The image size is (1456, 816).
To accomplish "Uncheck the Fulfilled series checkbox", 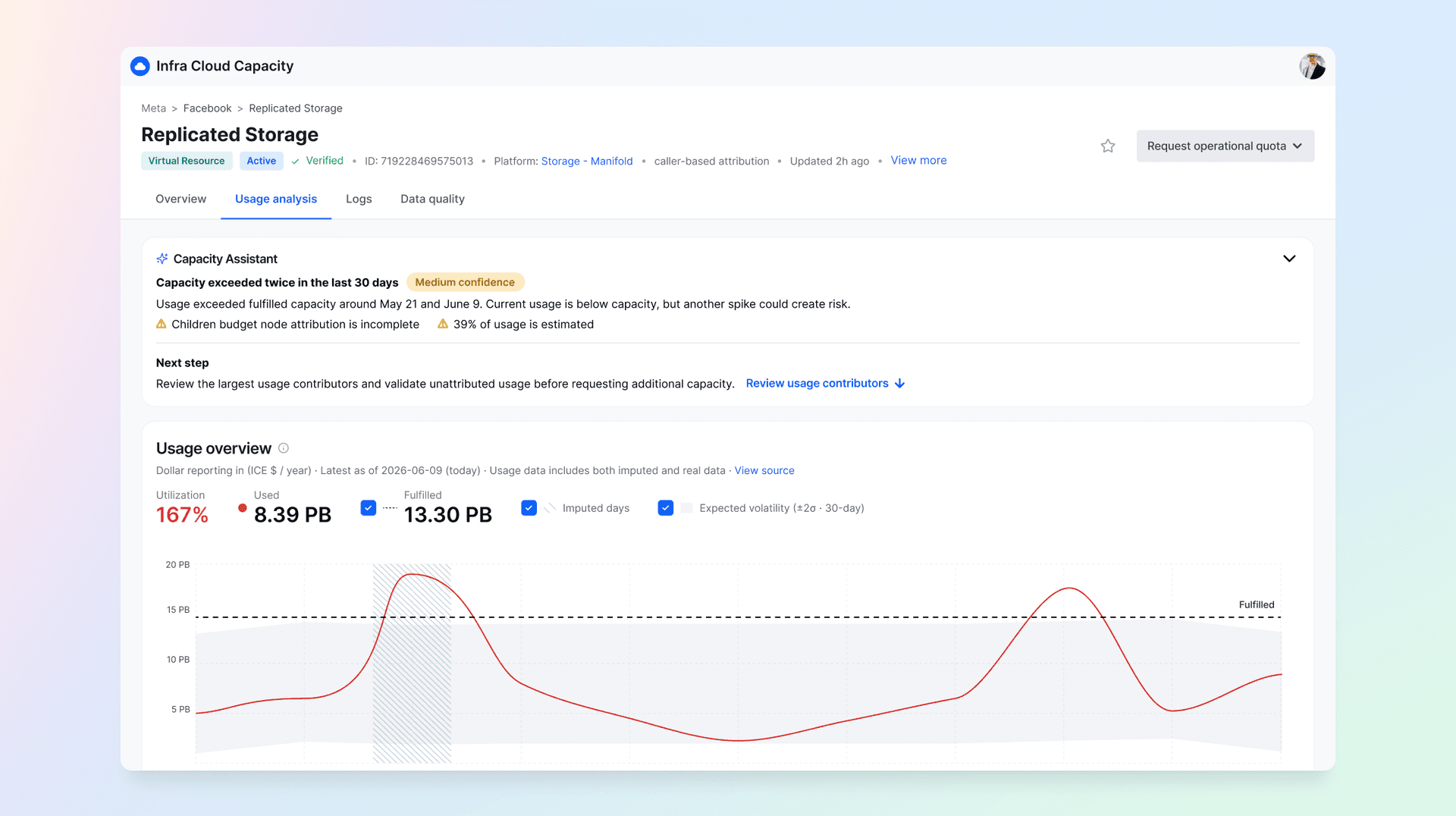I will 369,508.
